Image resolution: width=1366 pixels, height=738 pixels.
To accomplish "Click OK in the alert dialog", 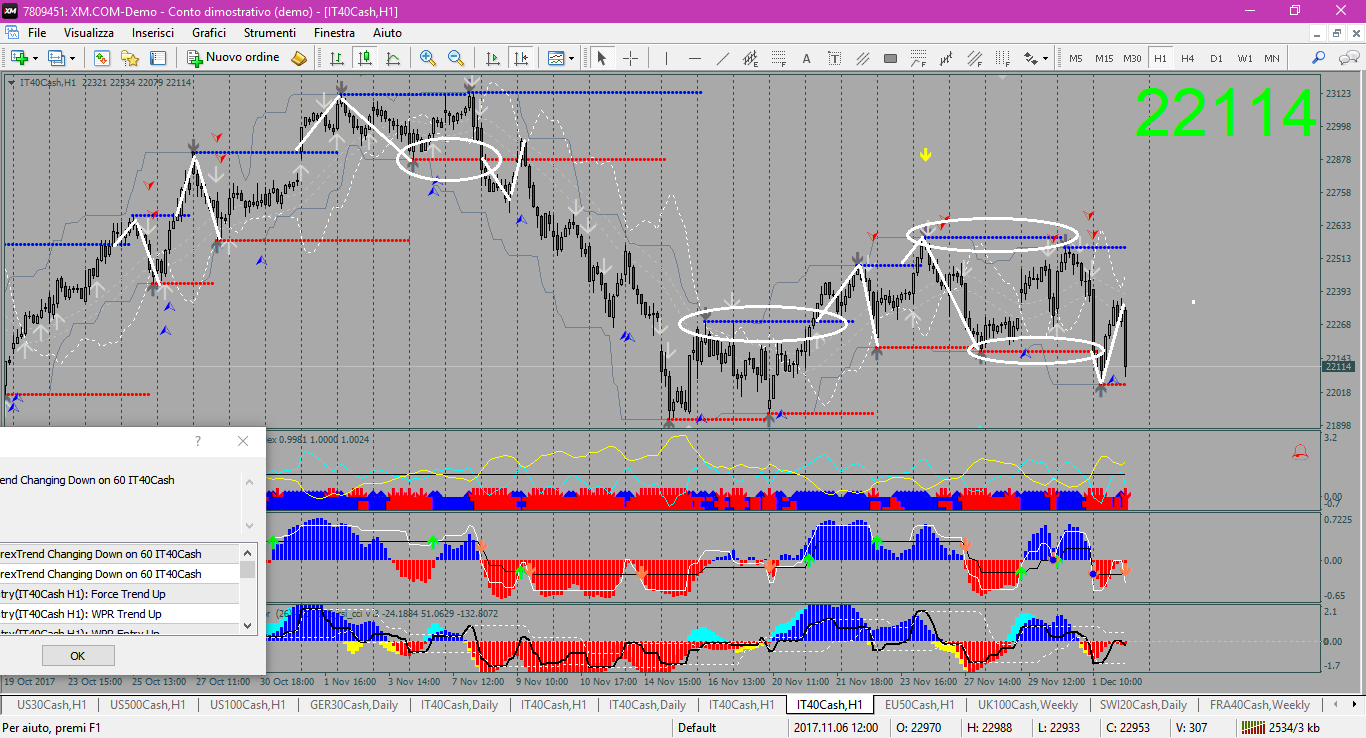I will (x=78, y=656).
